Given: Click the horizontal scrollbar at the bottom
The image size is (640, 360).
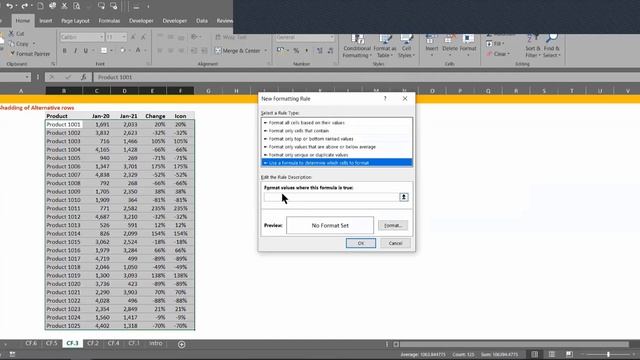Looking at the screenshot, I should (515, 344).
